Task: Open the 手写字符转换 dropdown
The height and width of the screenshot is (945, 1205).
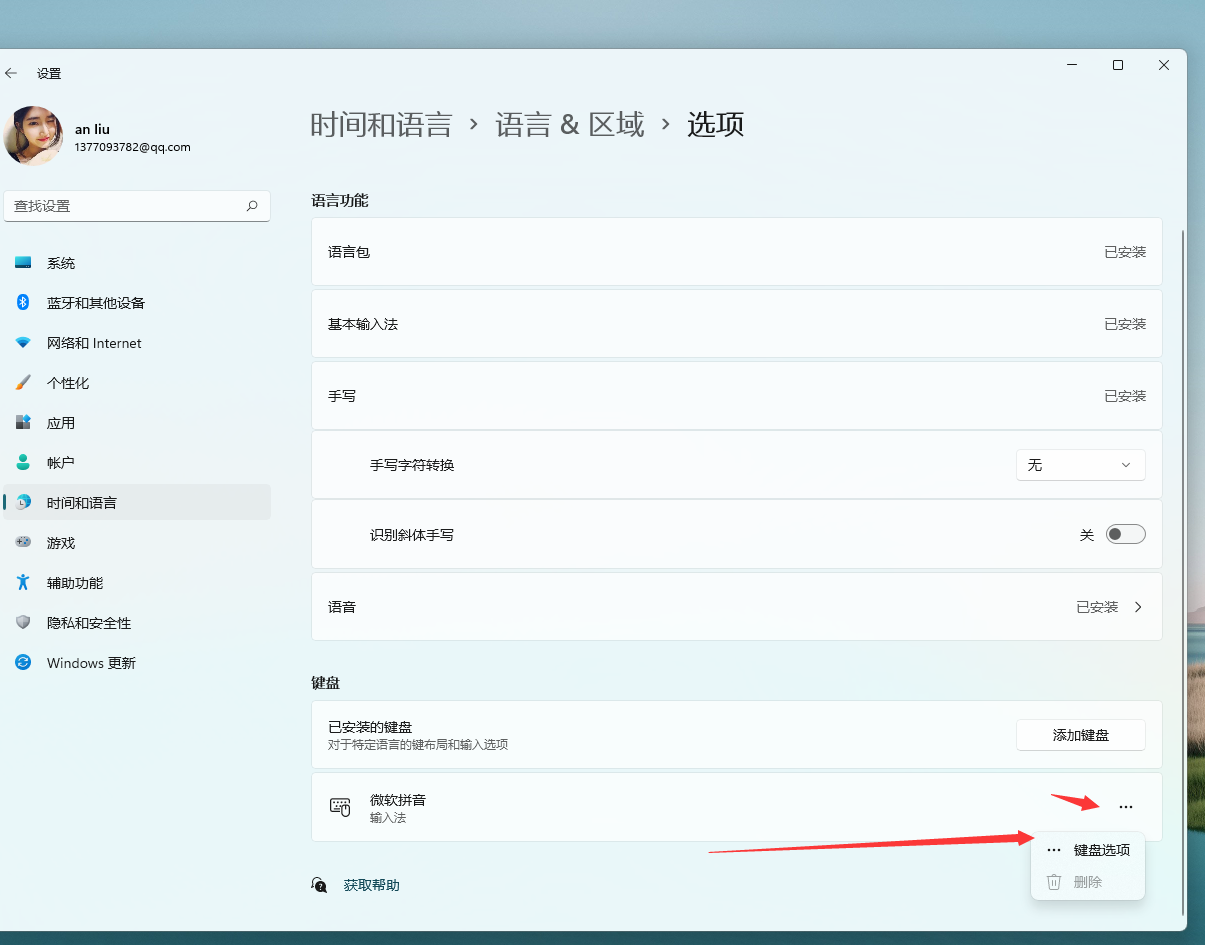Action: tap(1080, 464)
